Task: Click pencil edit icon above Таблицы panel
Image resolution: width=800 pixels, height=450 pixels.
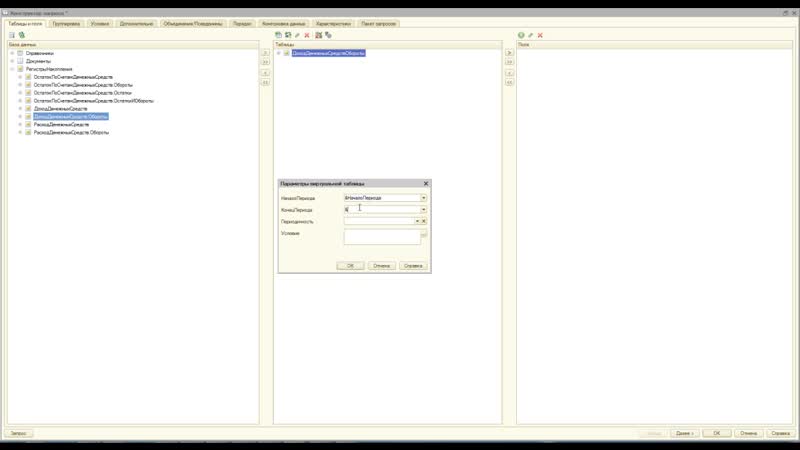Action: [x=297, y=34]
